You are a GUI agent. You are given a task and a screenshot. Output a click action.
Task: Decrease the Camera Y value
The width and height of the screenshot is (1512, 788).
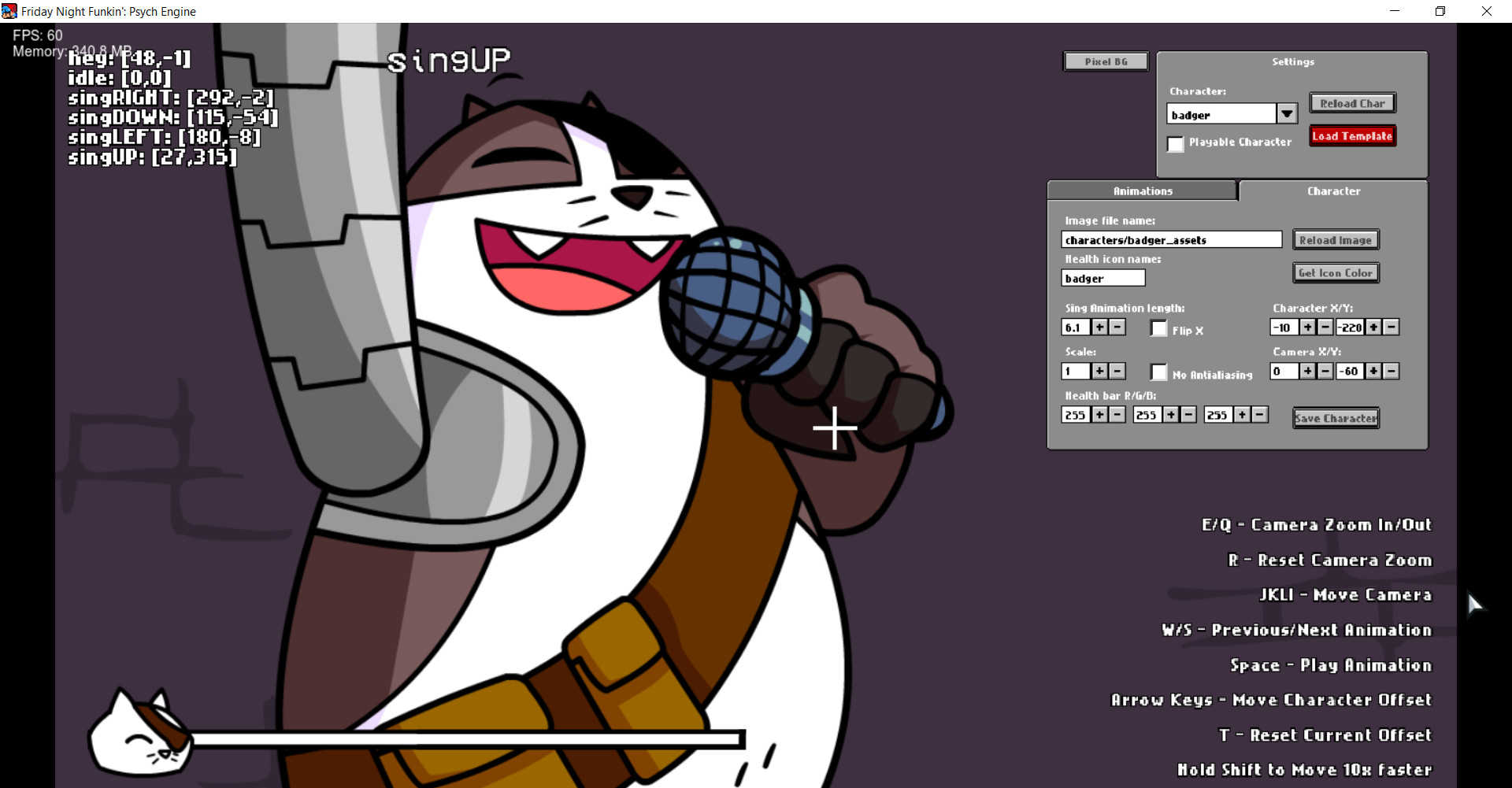pyautogui.click(x=1392, y=371)
